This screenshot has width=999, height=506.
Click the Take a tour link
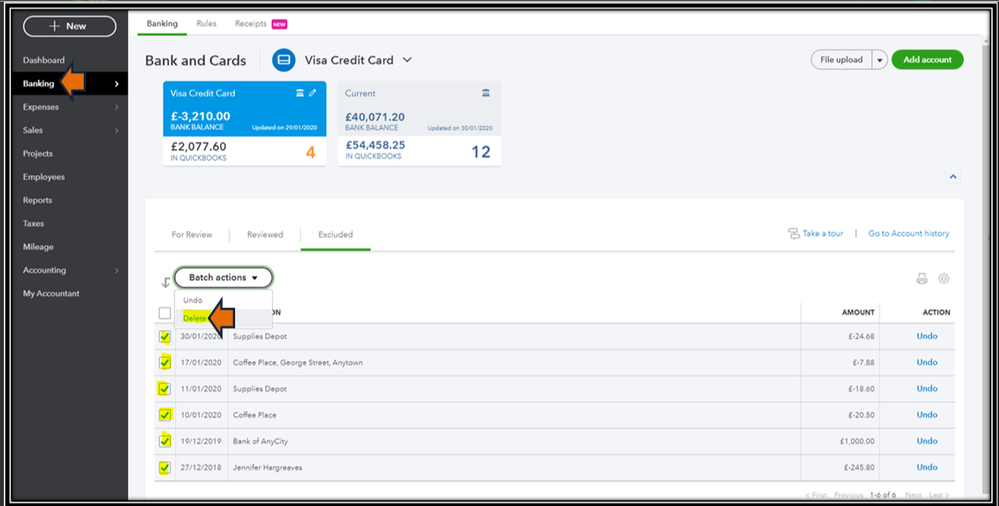823,234
